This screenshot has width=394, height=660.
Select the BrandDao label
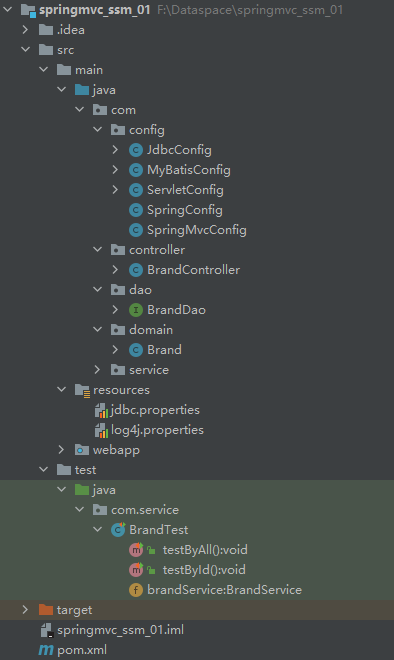point(176,310)
